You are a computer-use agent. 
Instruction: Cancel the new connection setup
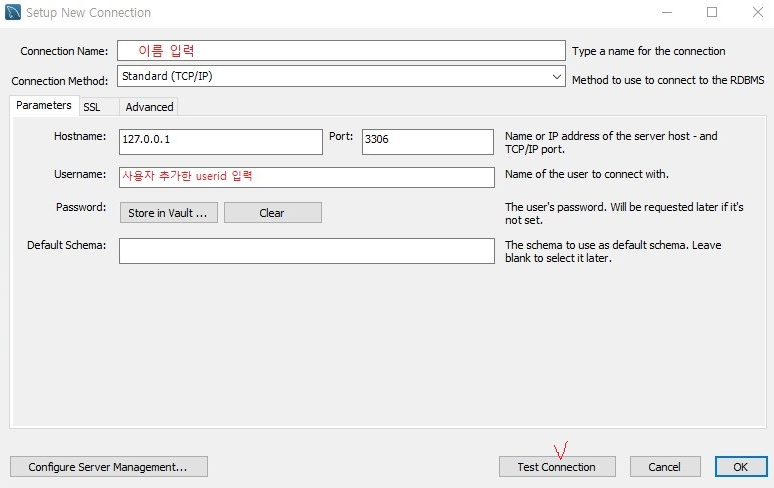click(x=664, y=467)
